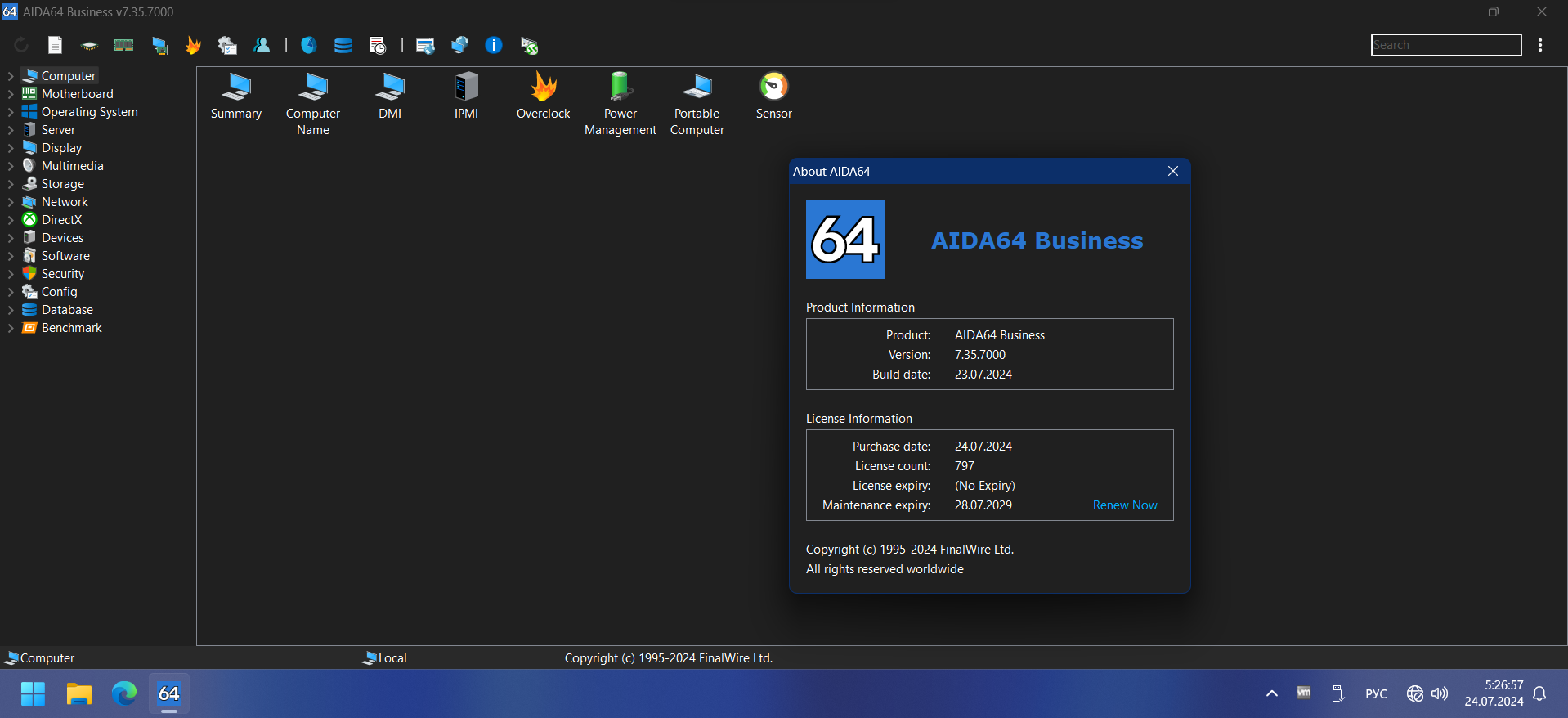The image size is (1568, 718).
Task: Open the Report document icon in toolbar
Action: coord(55,45)
